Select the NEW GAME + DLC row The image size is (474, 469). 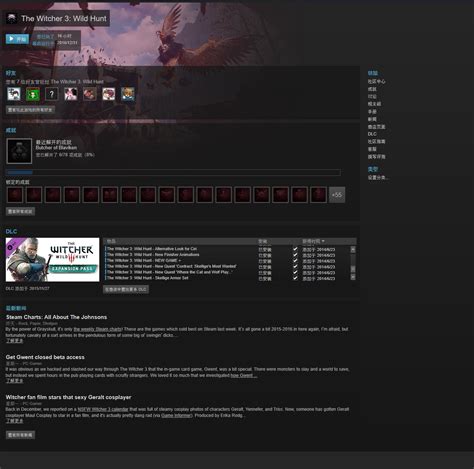227,261
